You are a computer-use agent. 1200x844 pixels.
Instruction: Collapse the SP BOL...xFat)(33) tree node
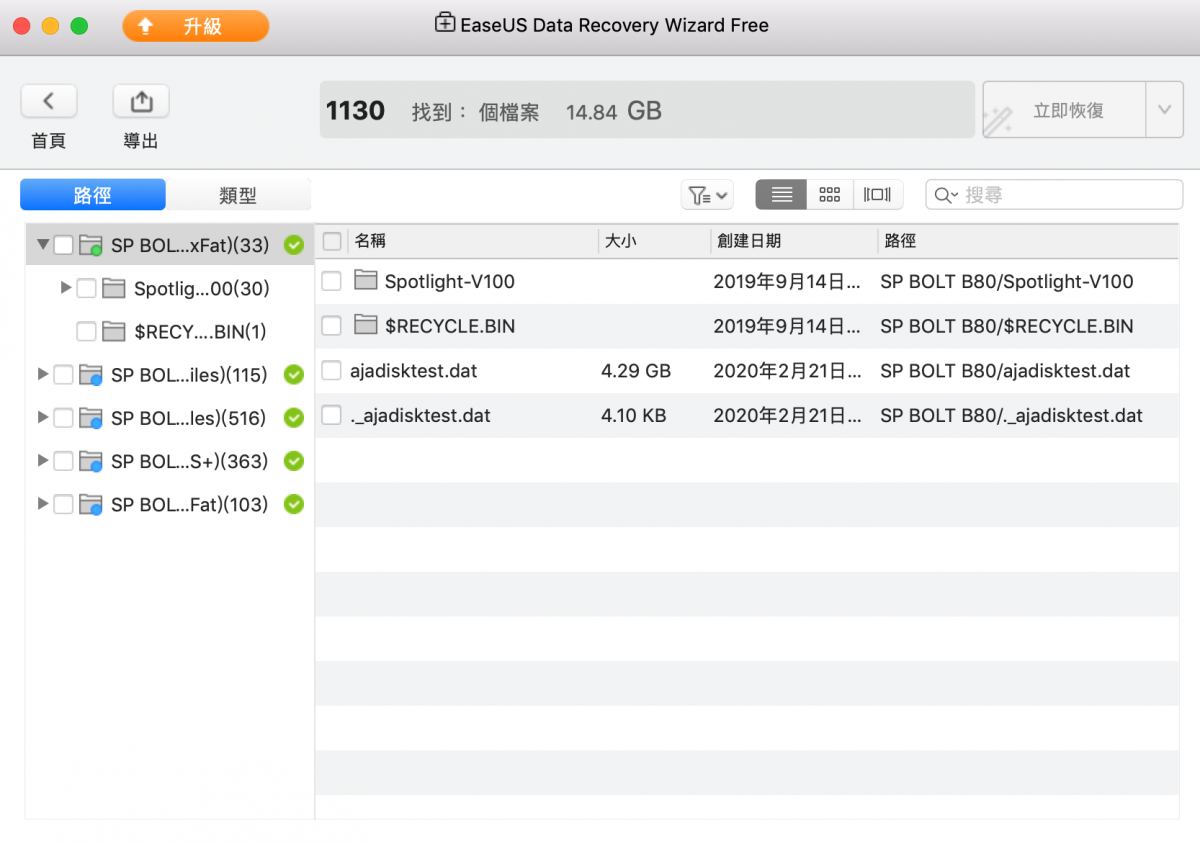(43, 244)
